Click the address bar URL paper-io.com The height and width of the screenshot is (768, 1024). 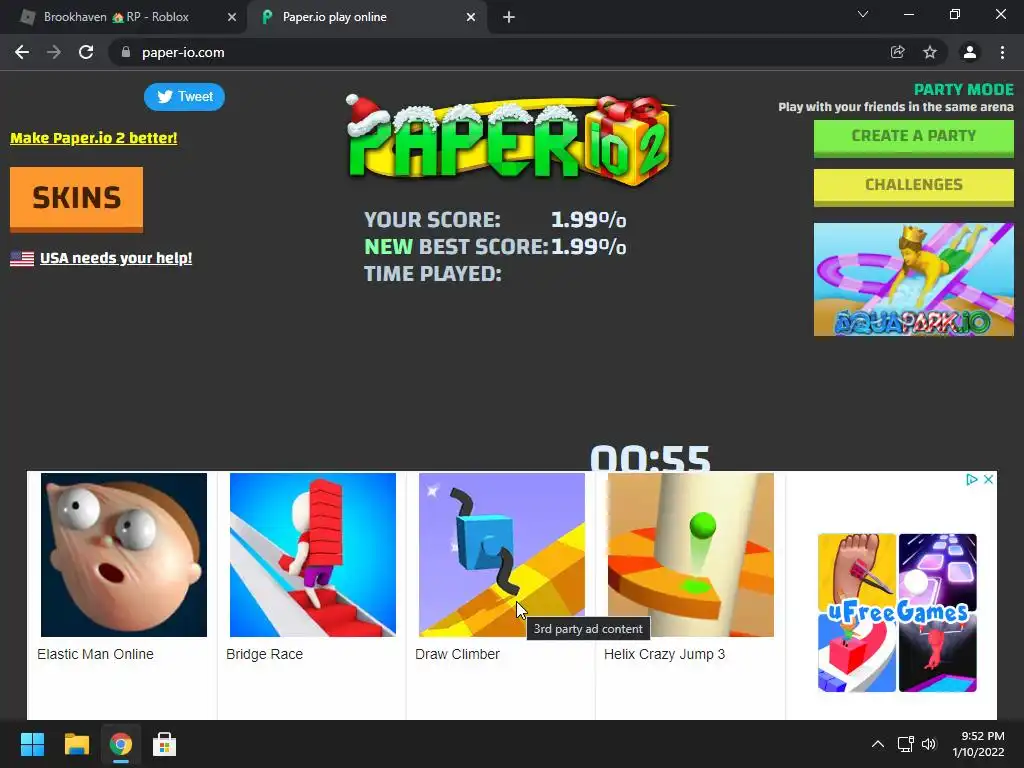(x=183, y=52)
